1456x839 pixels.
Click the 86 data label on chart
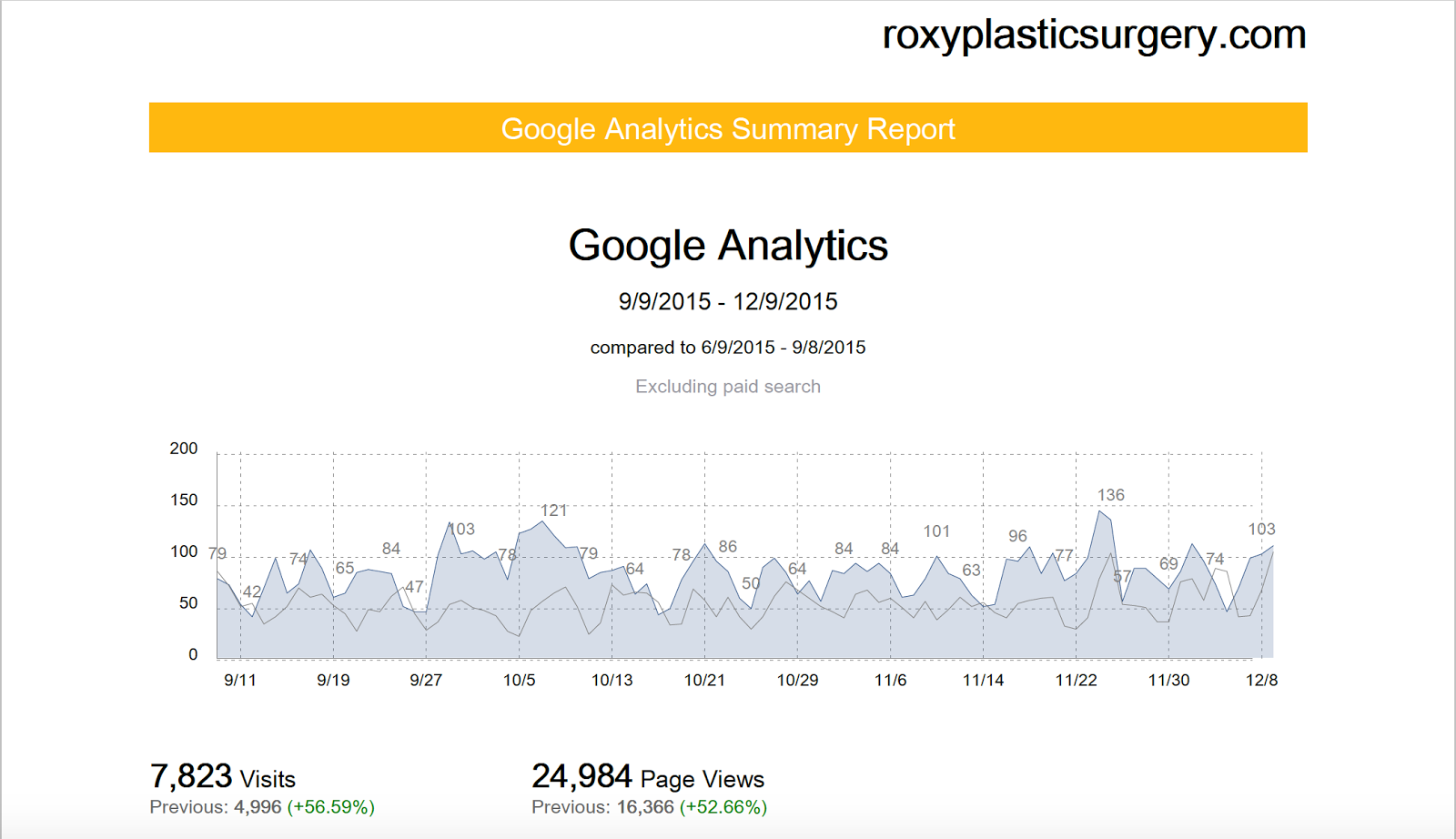click(x=728, y=547)
